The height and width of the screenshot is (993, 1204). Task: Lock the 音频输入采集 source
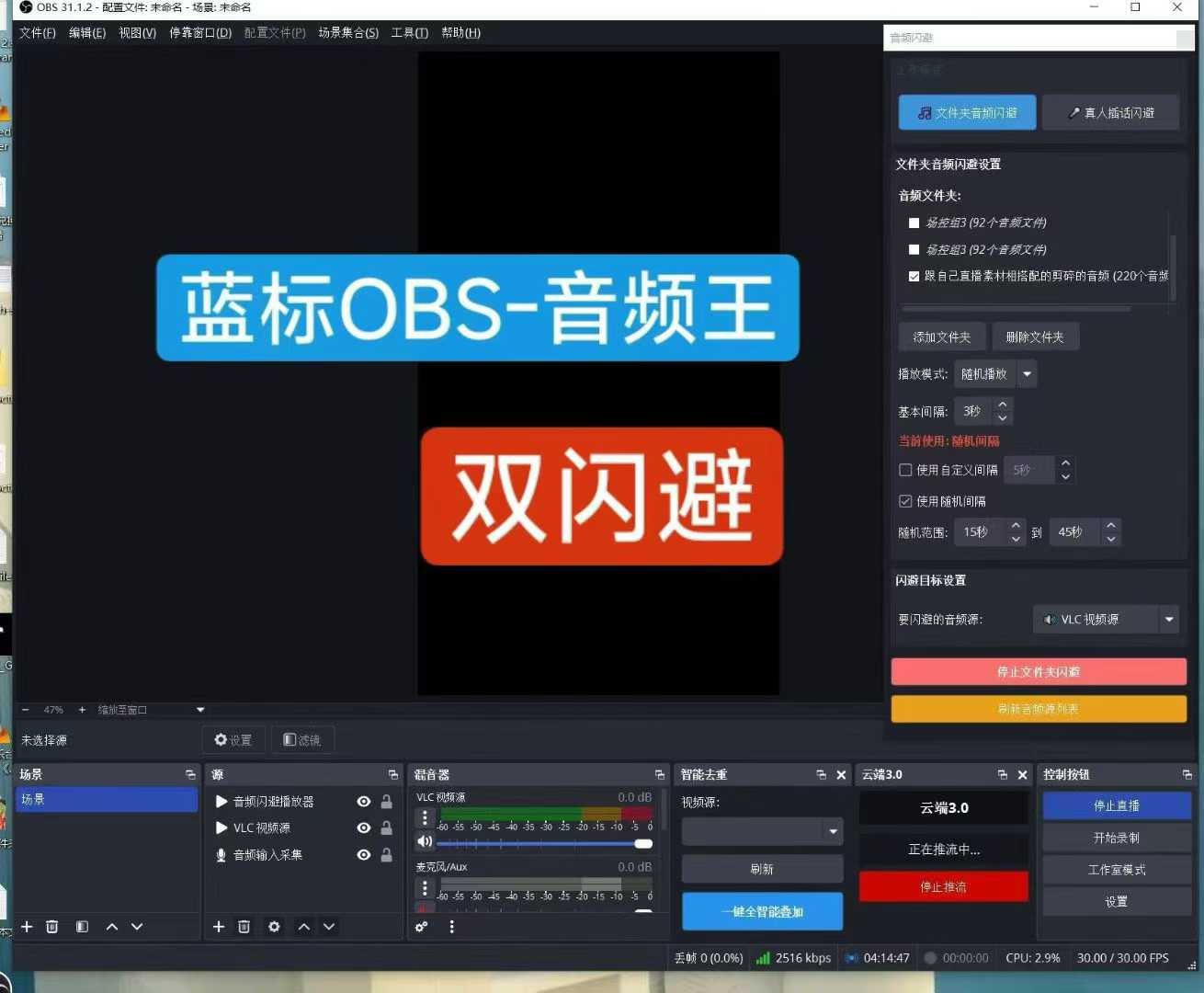tap(387, 855)
